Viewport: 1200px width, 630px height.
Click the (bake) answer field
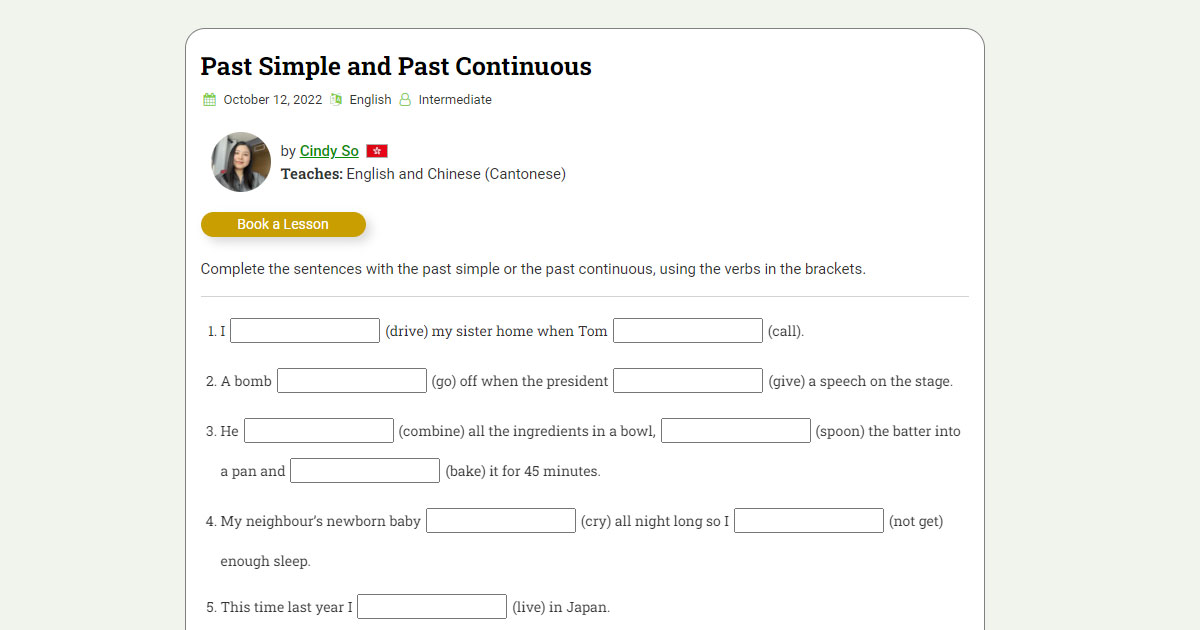pyautogui.click(x=365, y=471)
